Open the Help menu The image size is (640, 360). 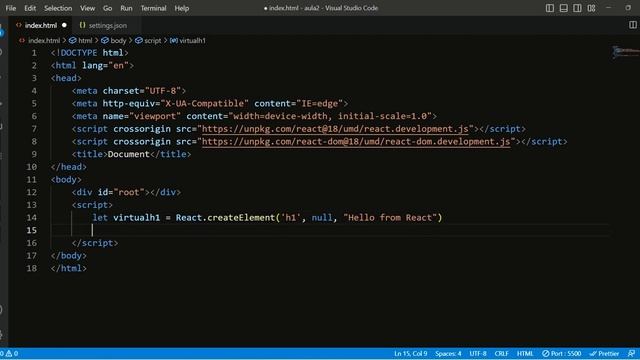coord(182,8)
